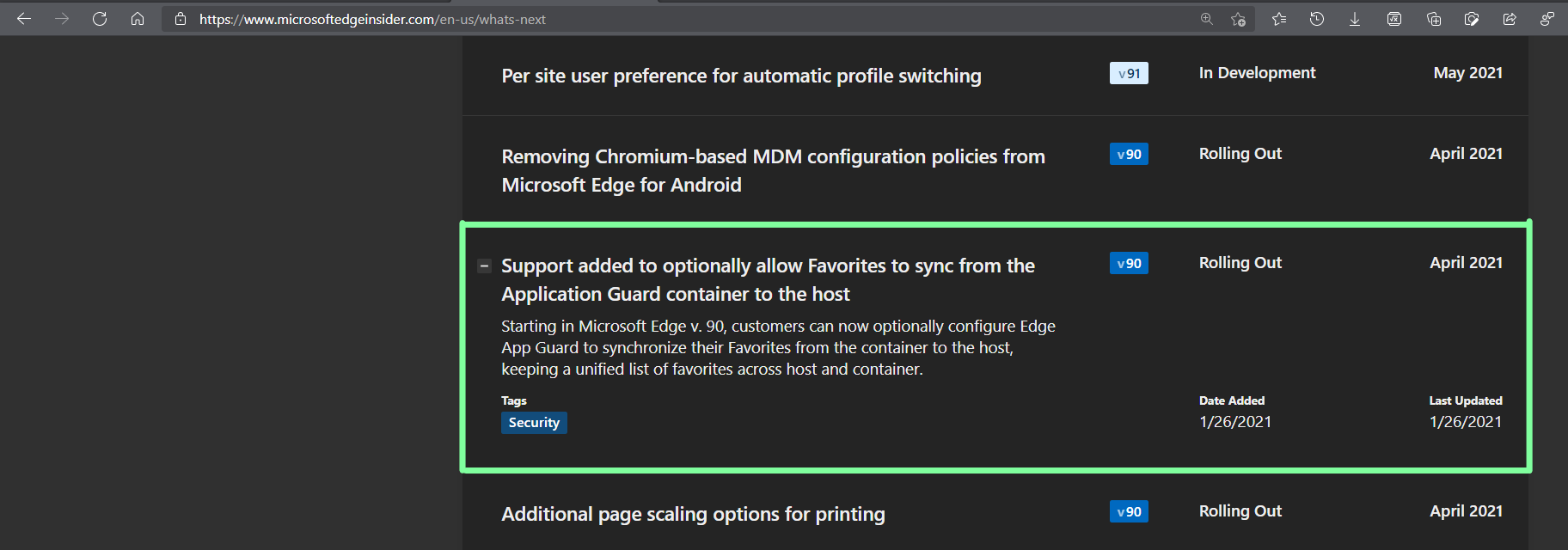The image size is (1568, 550).
Task: Click 'April 2021' on the page scaling row
Action: tap(1467, 511)
